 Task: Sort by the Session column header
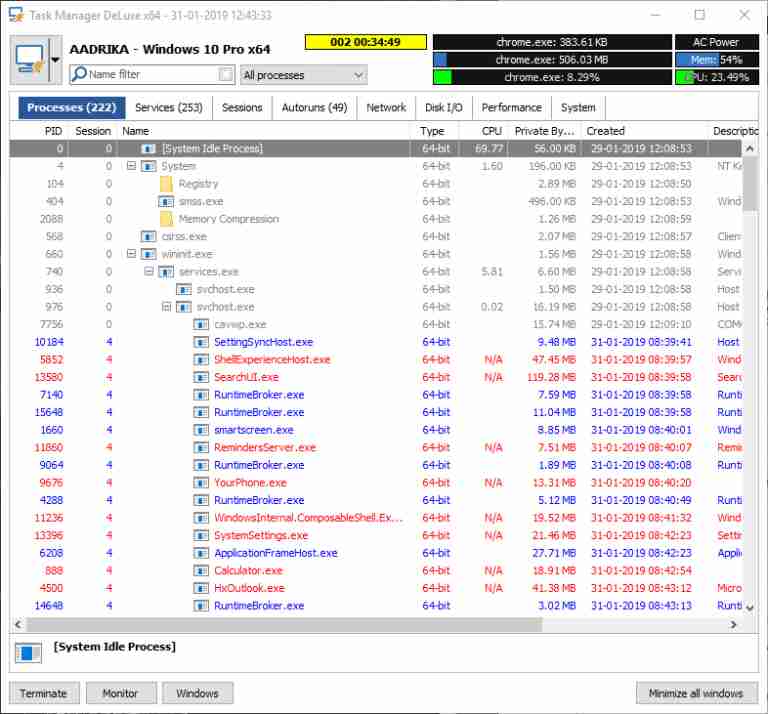(x=93, y=131)
